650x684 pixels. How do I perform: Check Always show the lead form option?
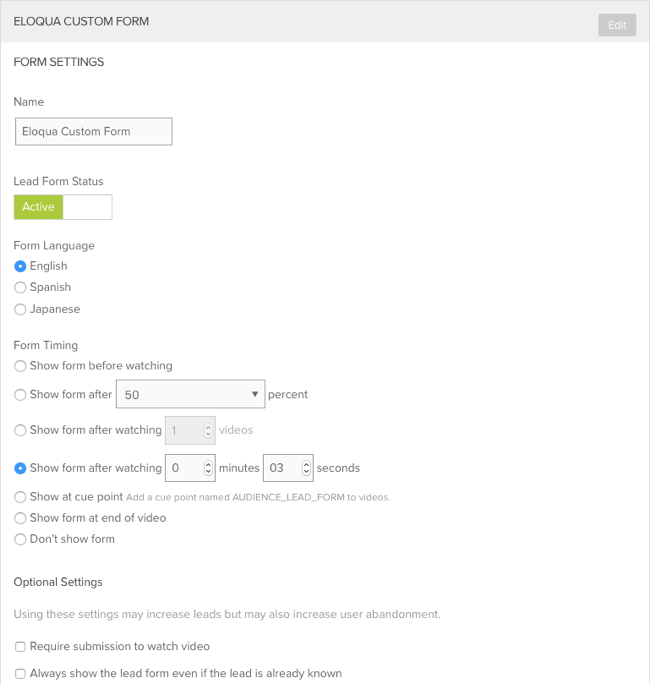pyautogui.click(x=20, y=674)
